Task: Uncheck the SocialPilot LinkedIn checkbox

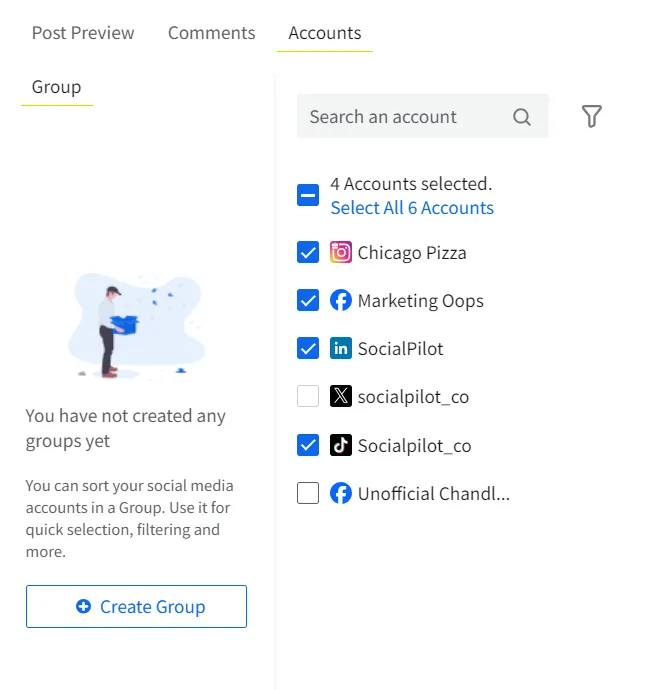Action: 308,348
